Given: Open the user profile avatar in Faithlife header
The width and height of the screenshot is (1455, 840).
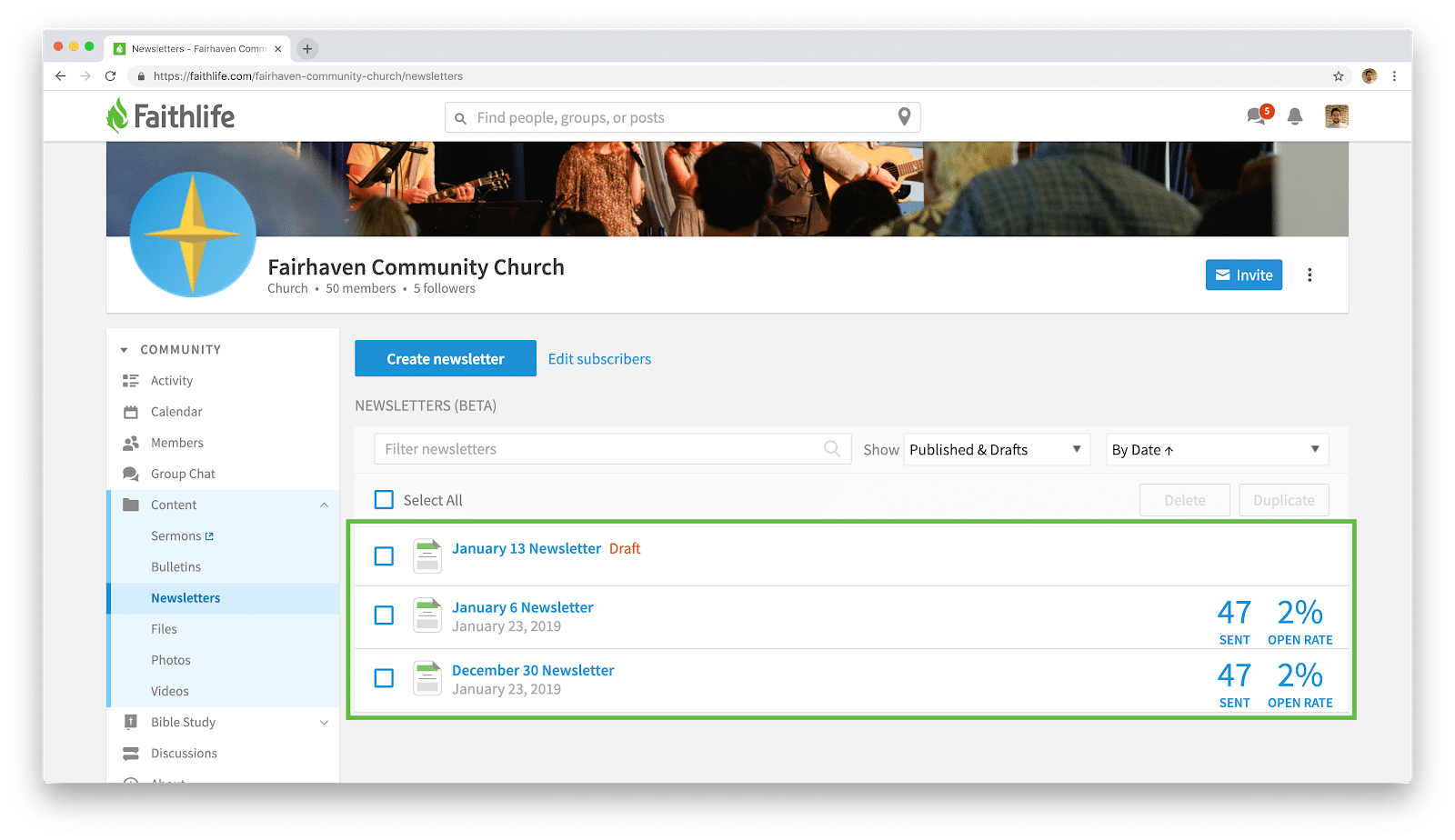Looking at the screenshot, I should click(x=1337, y=116).
